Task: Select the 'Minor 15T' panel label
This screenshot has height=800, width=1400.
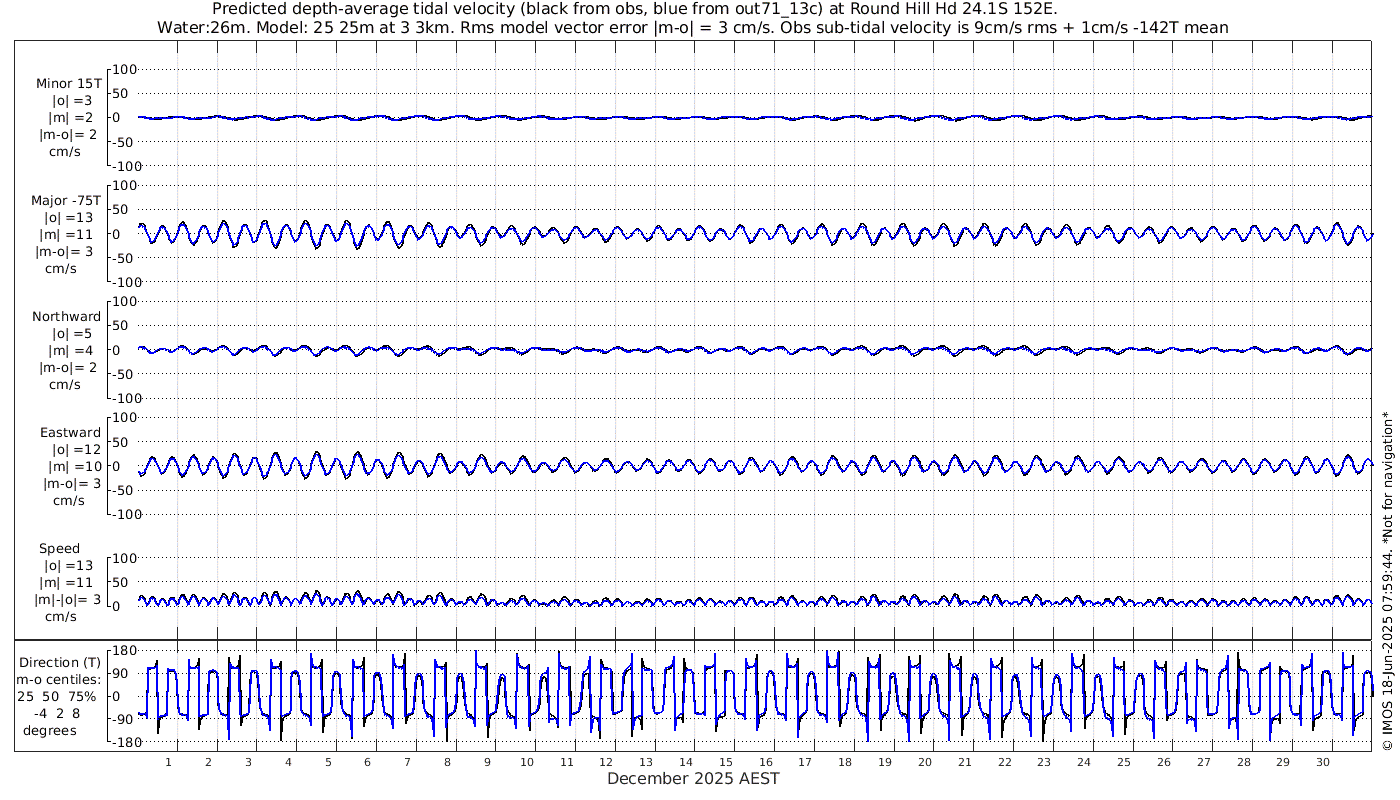Action: [x=68, y=84]
